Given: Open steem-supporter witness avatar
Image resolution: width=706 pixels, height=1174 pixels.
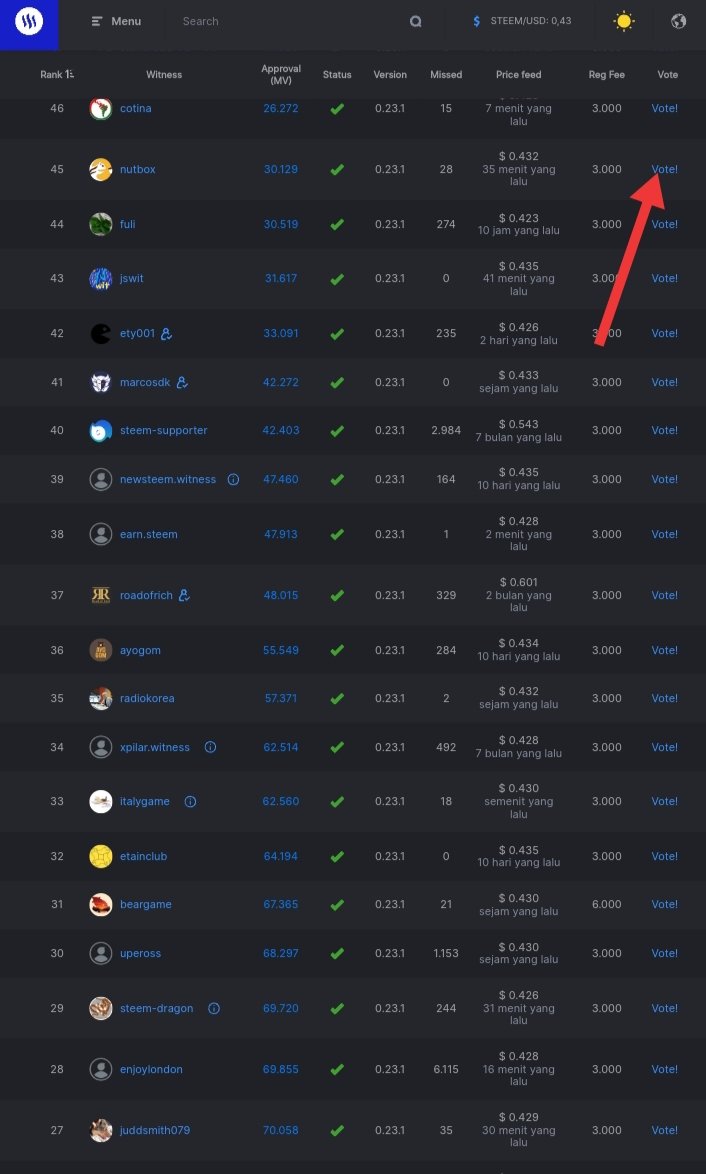Looking at the screenshot, I should pyautogui.click(x=100, y=431).
